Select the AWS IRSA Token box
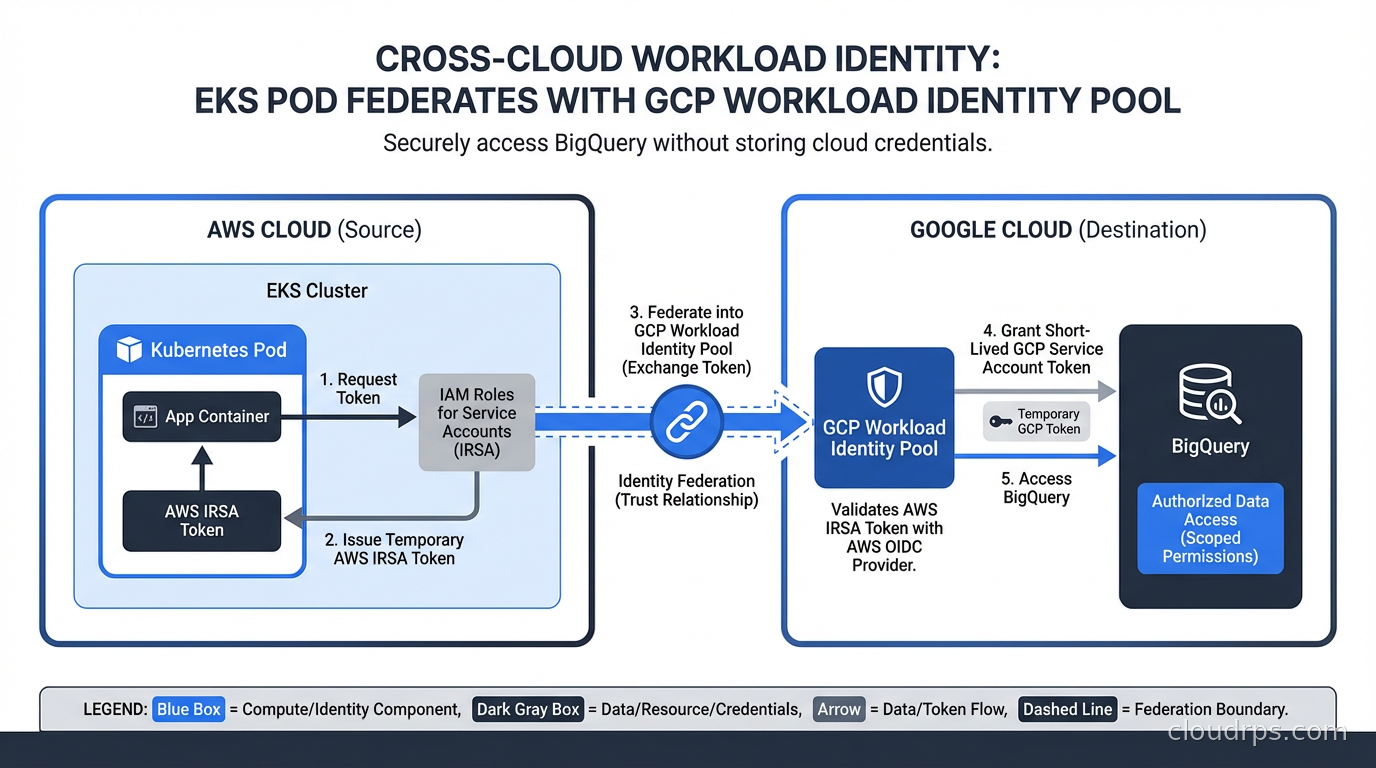 click(201, 520)
